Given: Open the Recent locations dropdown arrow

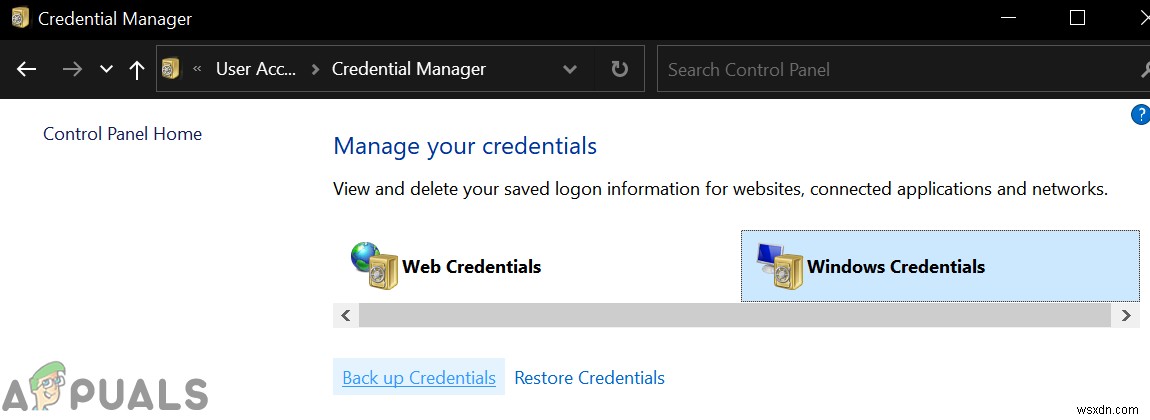Looking at the screenshot, I should (106, 69).
